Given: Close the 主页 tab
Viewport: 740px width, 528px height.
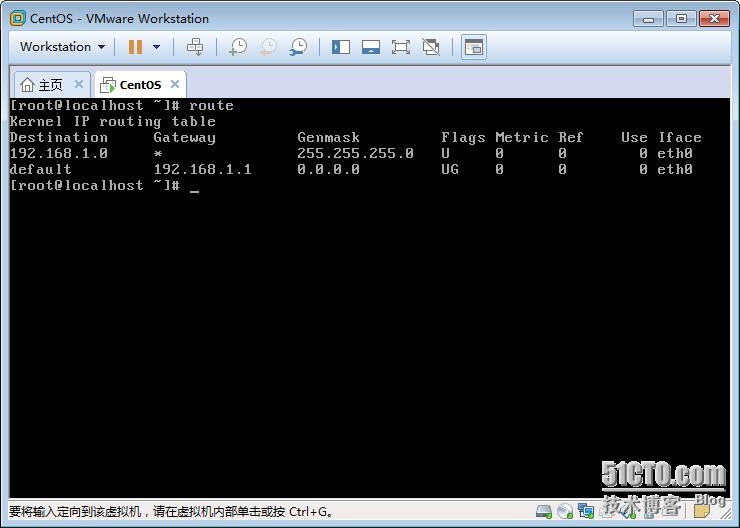Looking at the screenshot, I should click(79, 84).
